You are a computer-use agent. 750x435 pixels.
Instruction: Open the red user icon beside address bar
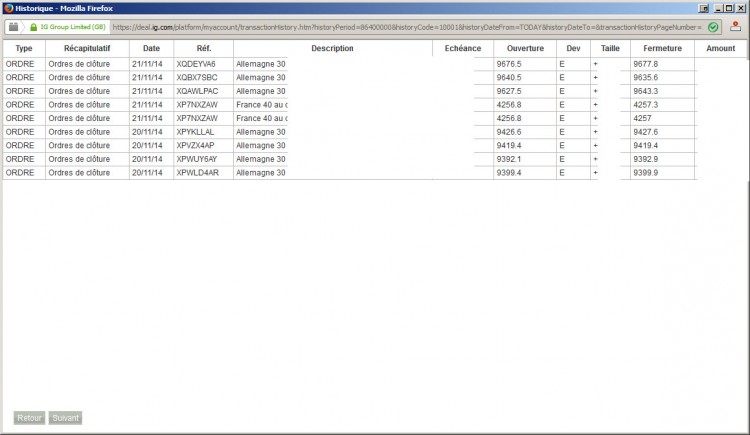click(x=735, y=27)
